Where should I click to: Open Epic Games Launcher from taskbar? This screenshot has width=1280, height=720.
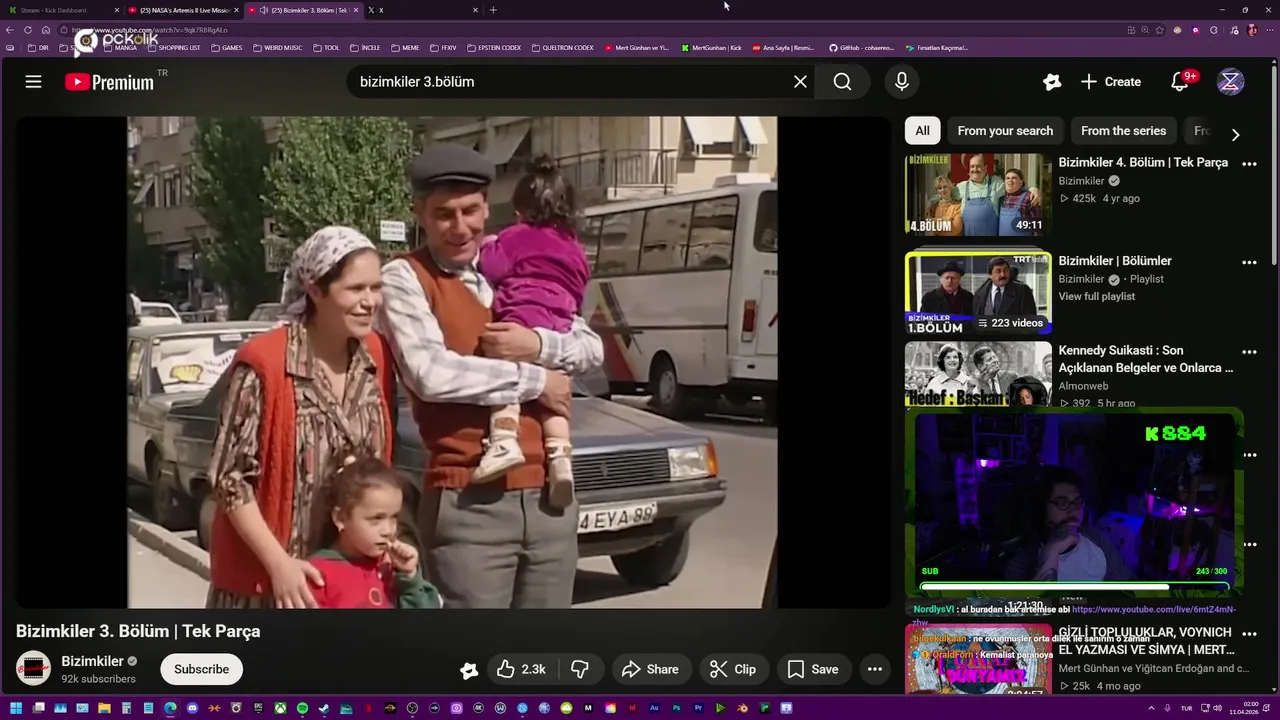pyautogui.click(x=258, y=709)
